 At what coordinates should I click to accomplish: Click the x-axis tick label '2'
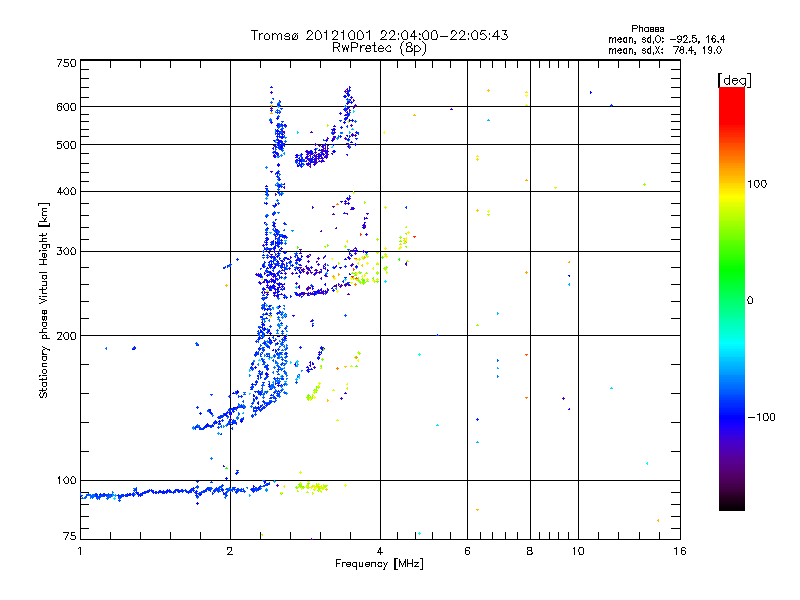(230, 551)
